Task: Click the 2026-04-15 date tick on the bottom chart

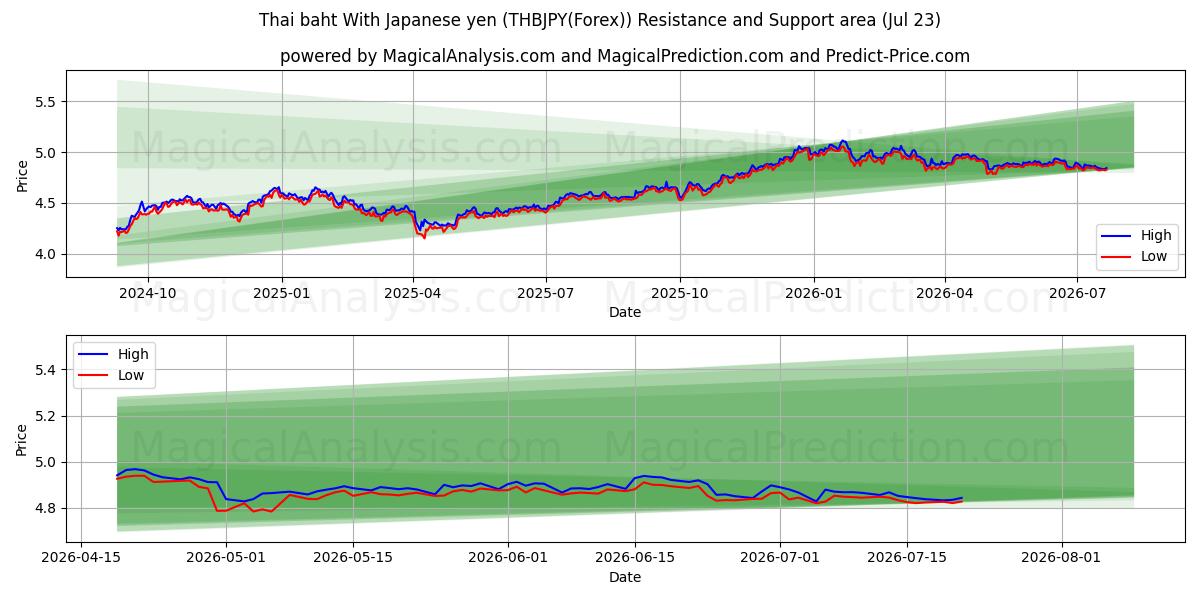Action: click(81, 558)
